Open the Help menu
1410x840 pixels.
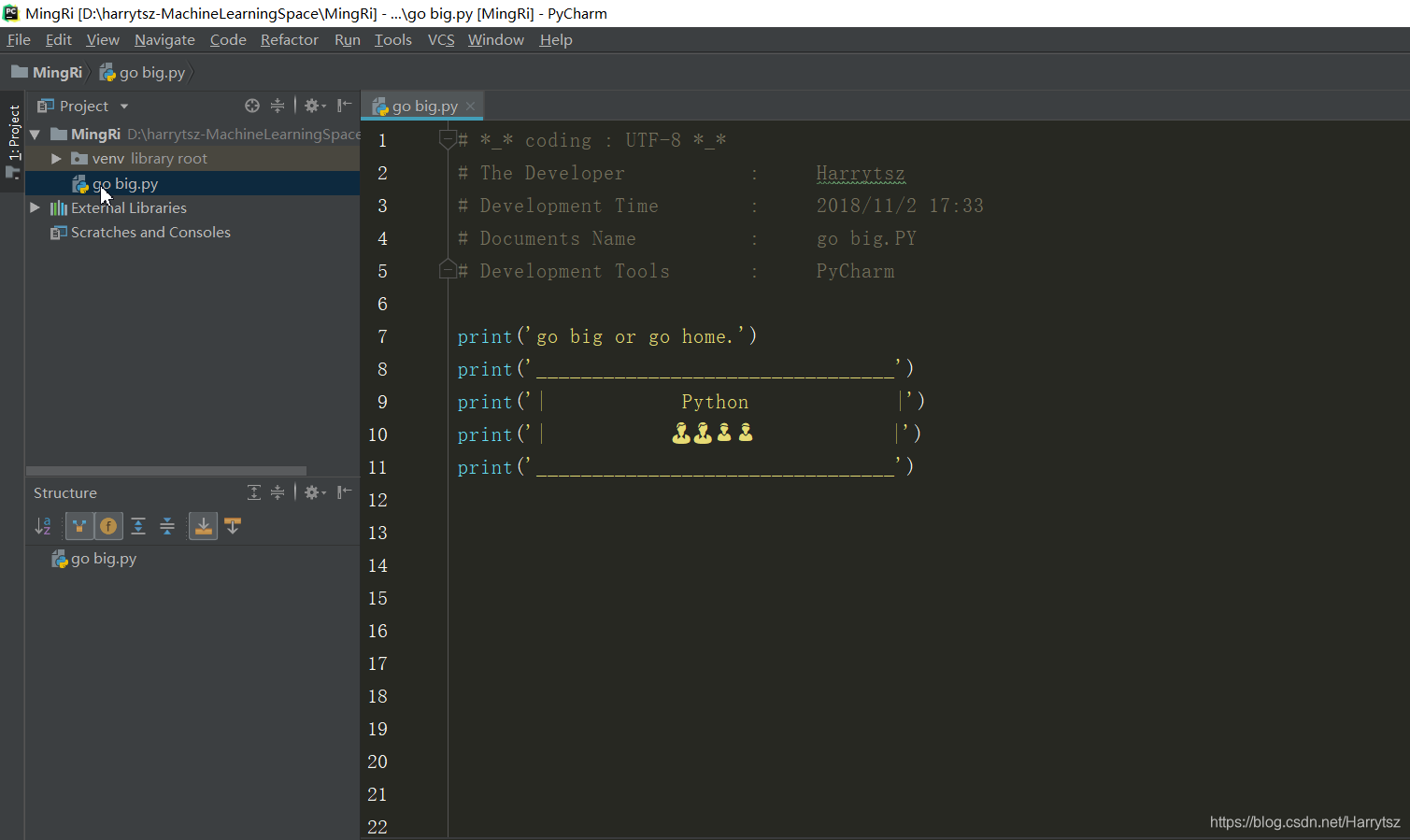click(x=556, y=39)
